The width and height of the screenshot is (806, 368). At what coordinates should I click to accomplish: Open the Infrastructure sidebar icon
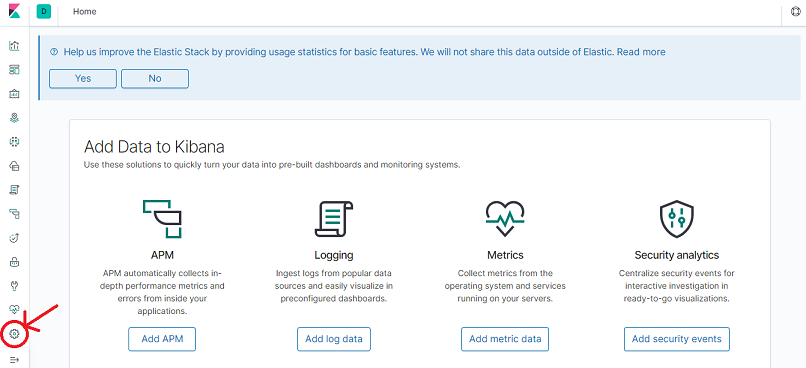14,165
